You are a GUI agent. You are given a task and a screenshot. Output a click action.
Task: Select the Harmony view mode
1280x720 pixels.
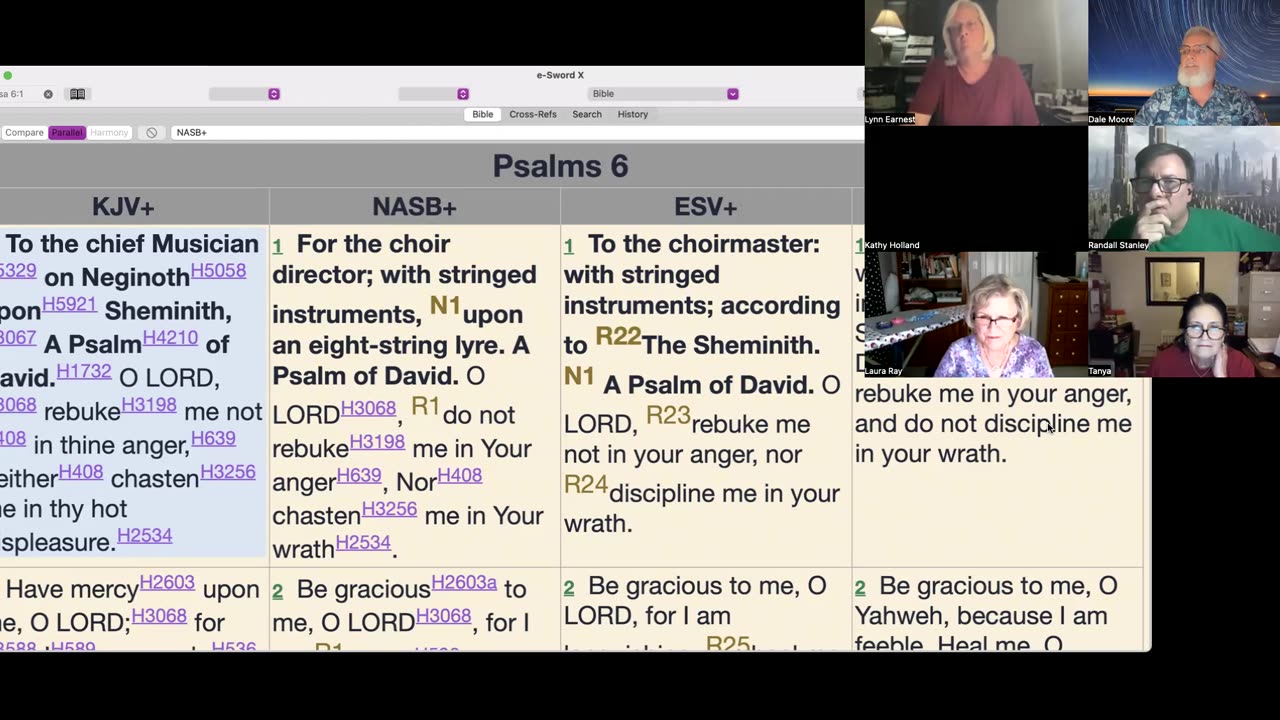pyautogui.click(x=109, y=132)
